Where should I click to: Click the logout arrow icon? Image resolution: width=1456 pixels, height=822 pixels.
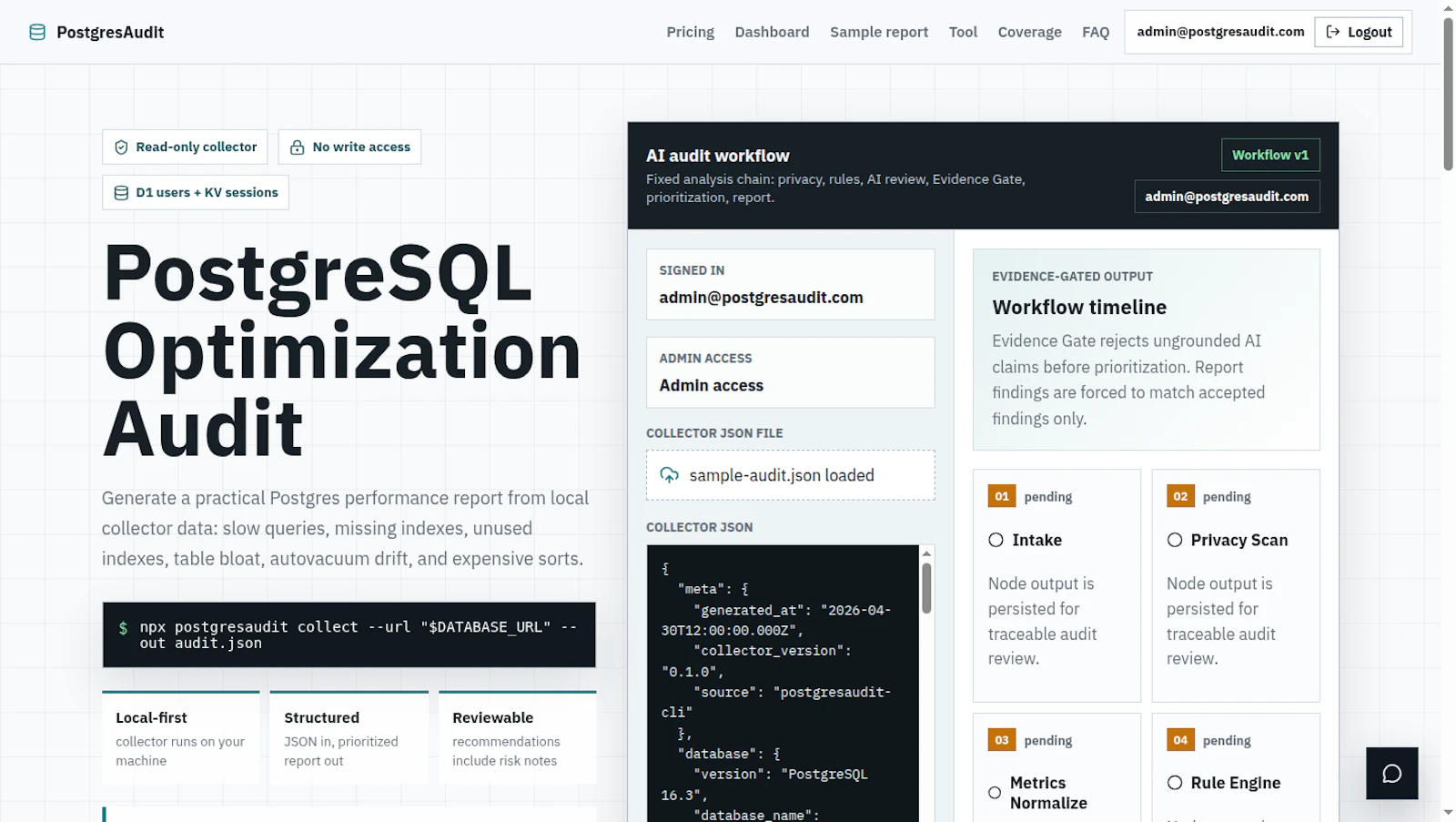click(1333, 32)
